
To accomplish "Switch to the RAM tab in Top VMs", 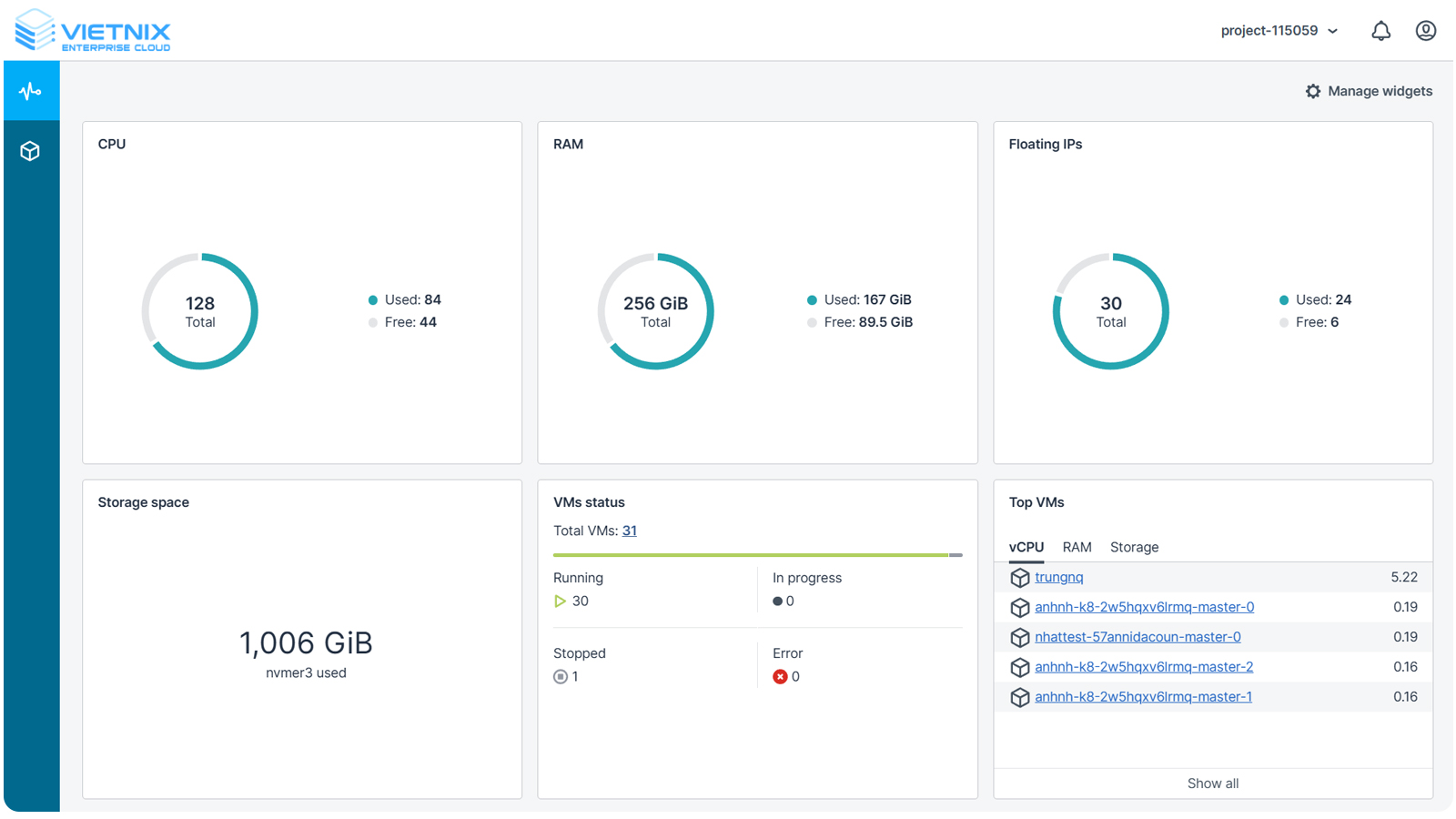I will click(x=1077, y=547).
